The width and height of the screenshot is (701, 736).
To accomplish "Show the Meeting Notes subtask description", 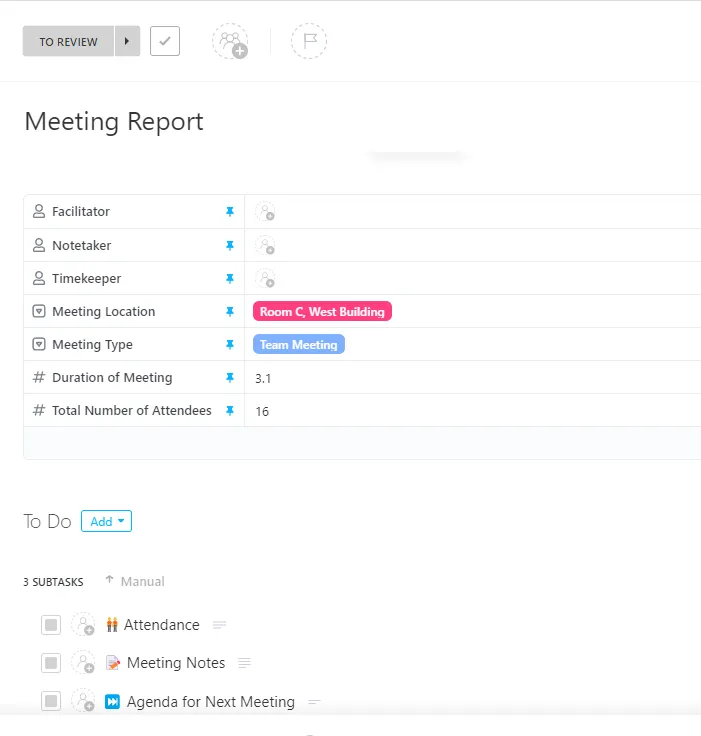I will click(244, 663).
